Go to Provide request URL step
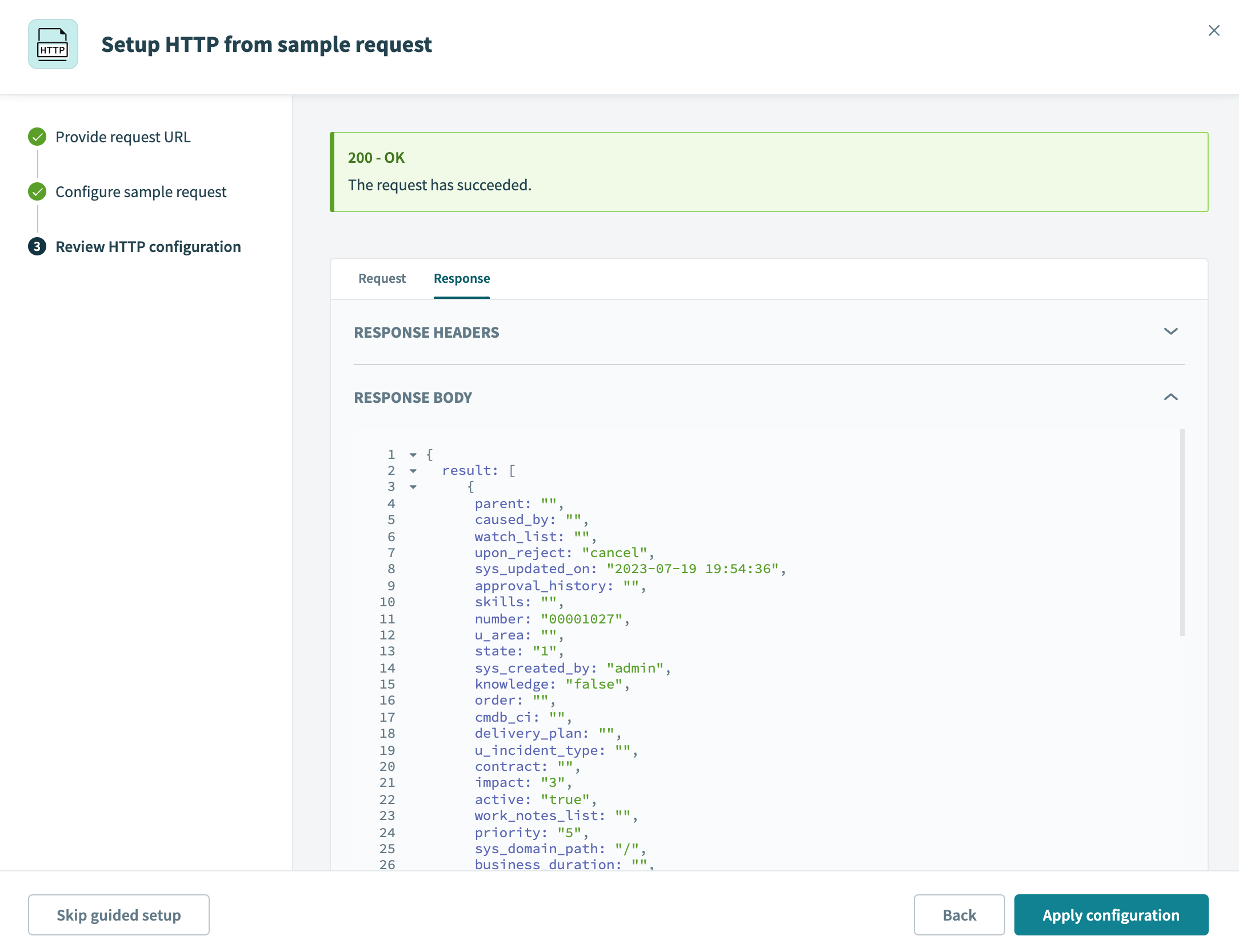Image resolution: width=1239 pixels, height=952 pixels. pyautogui.click(x=123, y=137)
